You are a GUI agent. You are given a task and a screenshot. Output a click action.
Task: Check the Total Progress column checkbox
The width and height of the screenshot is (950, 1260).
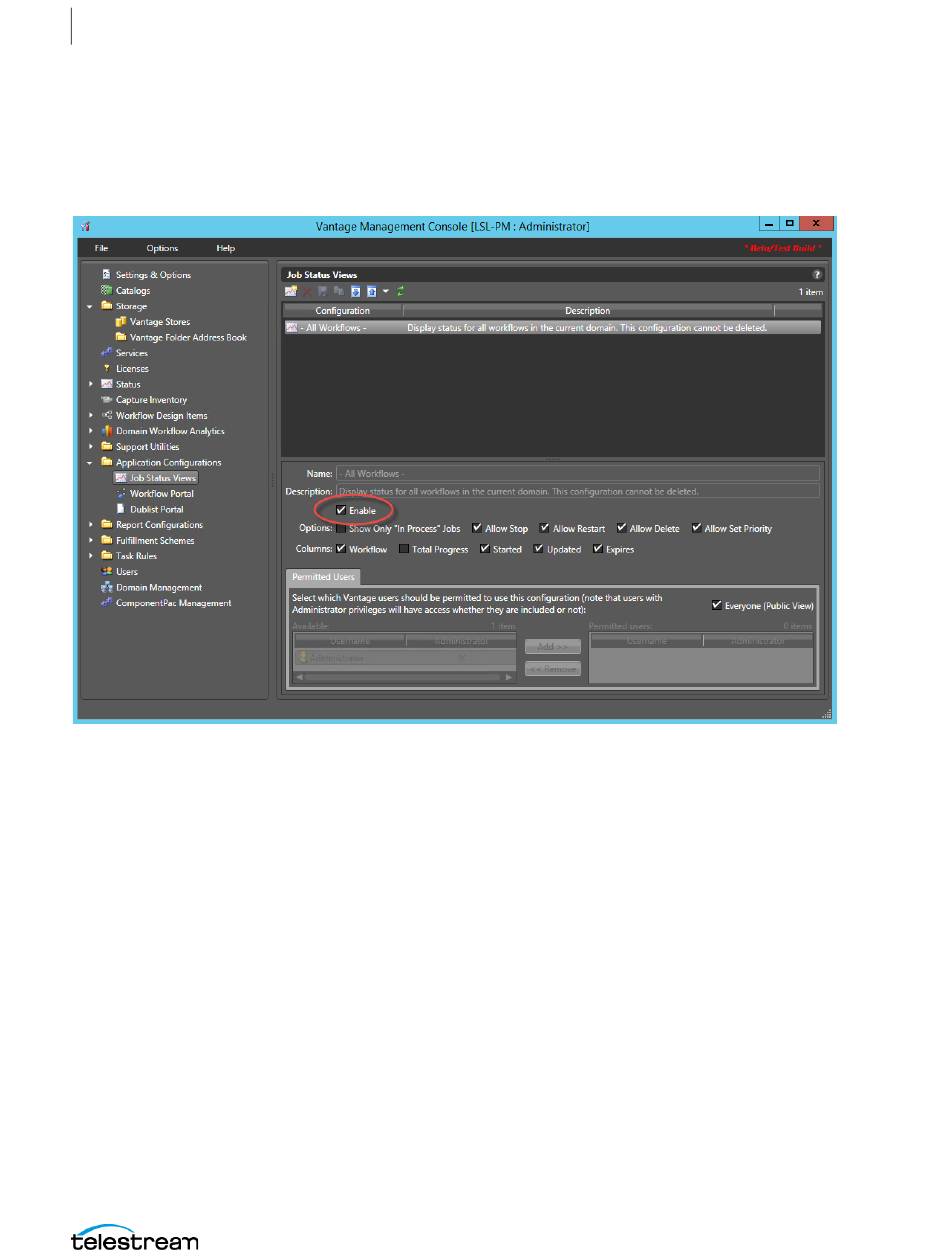(x=404, y=549)
